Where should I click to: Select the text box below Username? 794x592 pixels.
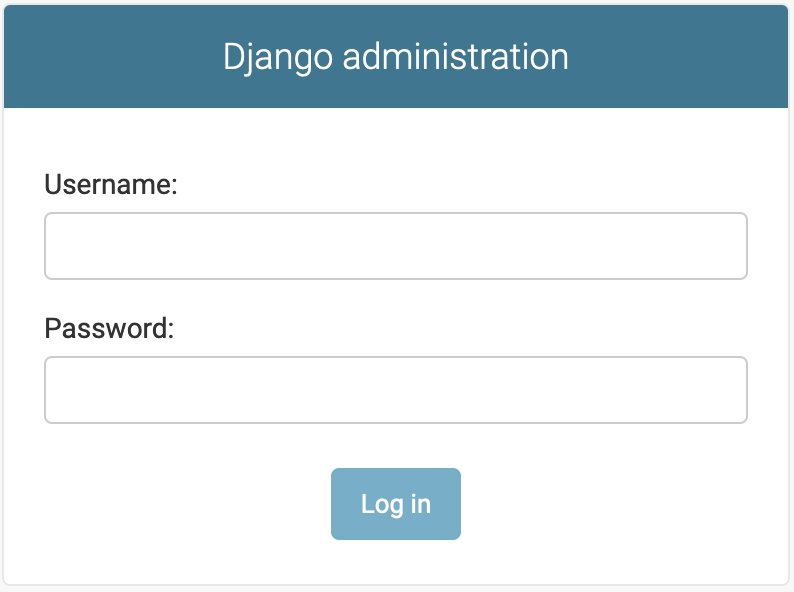[x=395, y=246]
